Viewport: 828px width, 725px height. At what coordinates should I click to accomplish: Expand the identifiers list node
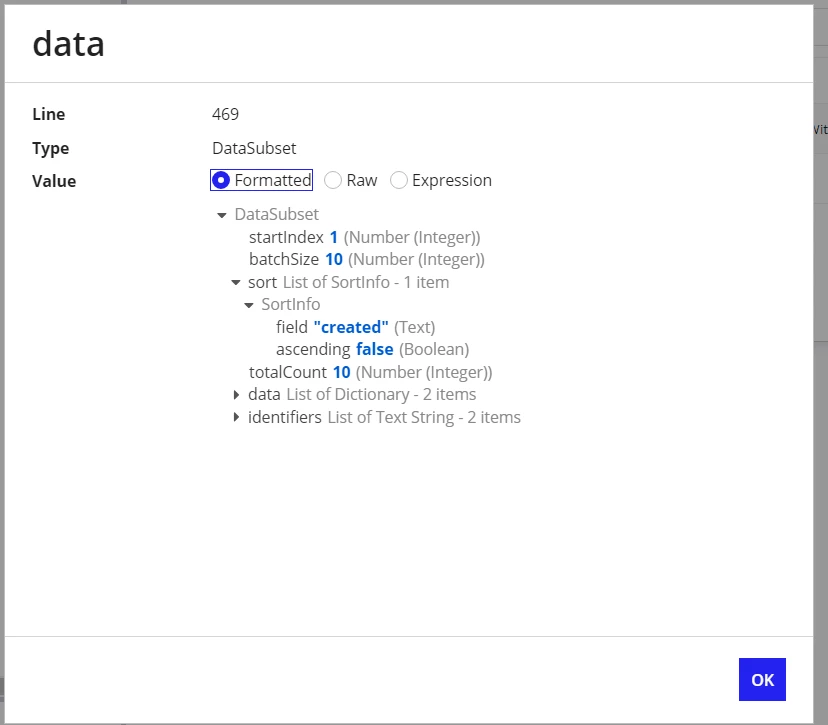coord(236,417)
